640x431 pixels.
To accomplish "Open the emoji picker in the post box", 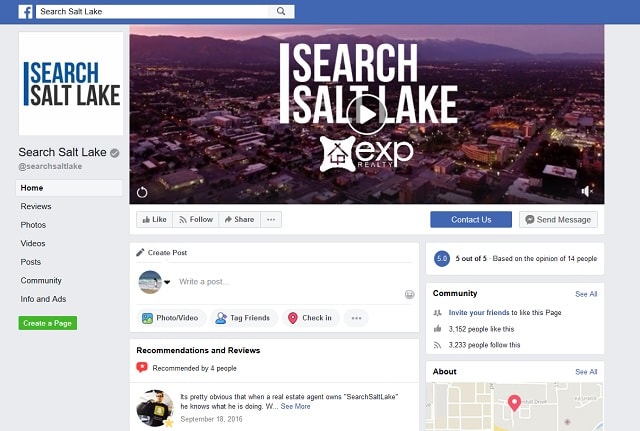I will click(x=409, y=294).
